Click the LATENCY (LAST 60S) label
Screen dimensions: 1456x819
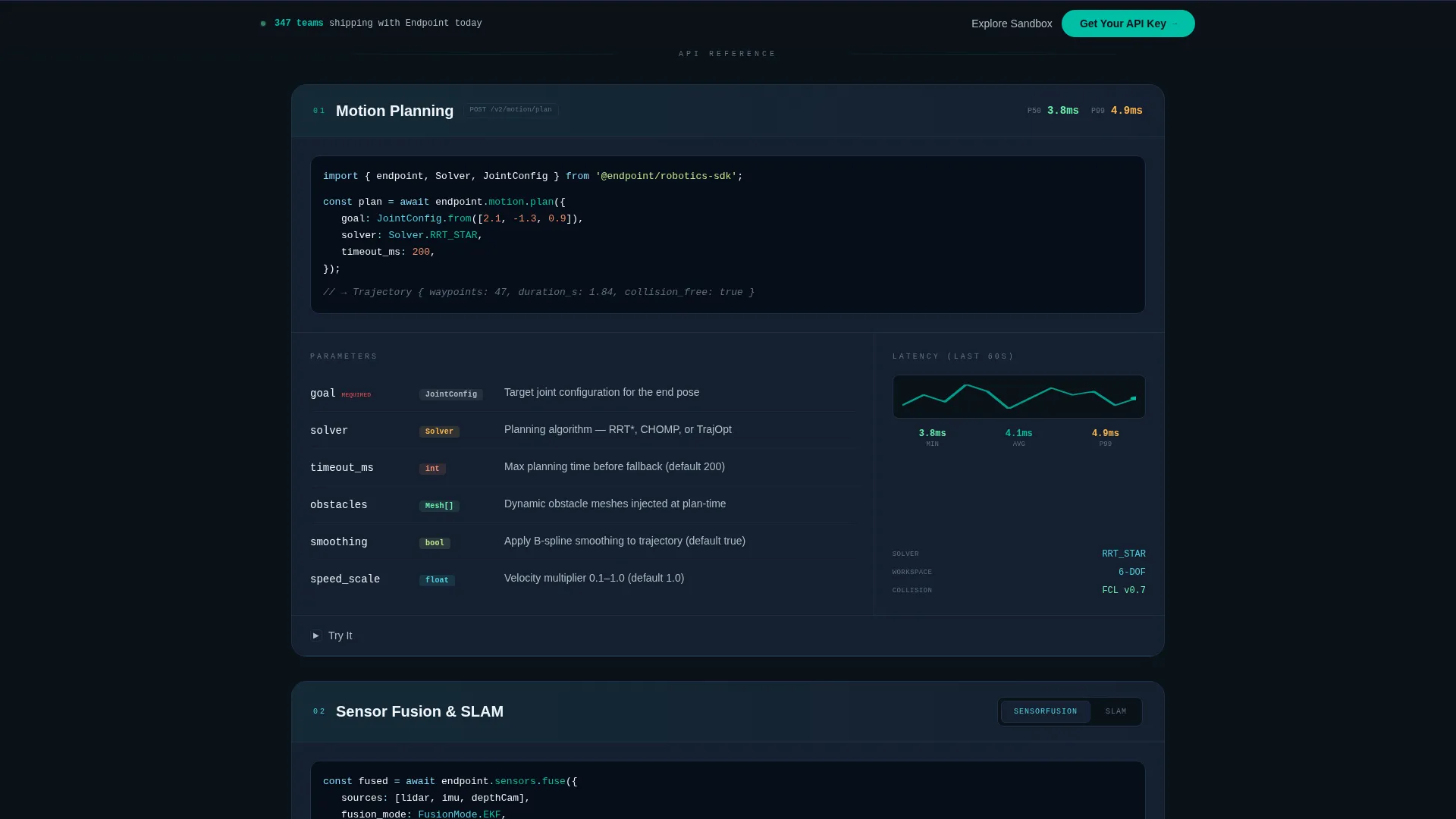click(953, 356)
